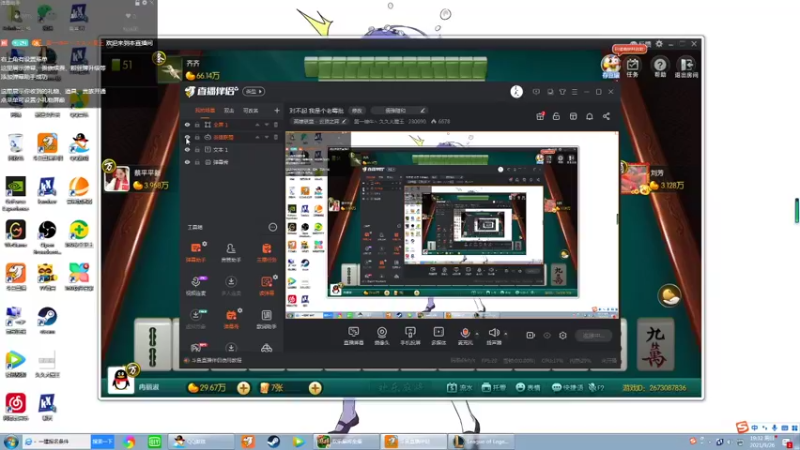Lock the fourth scene source
The image size is (800, 450).
pos(197,162)
